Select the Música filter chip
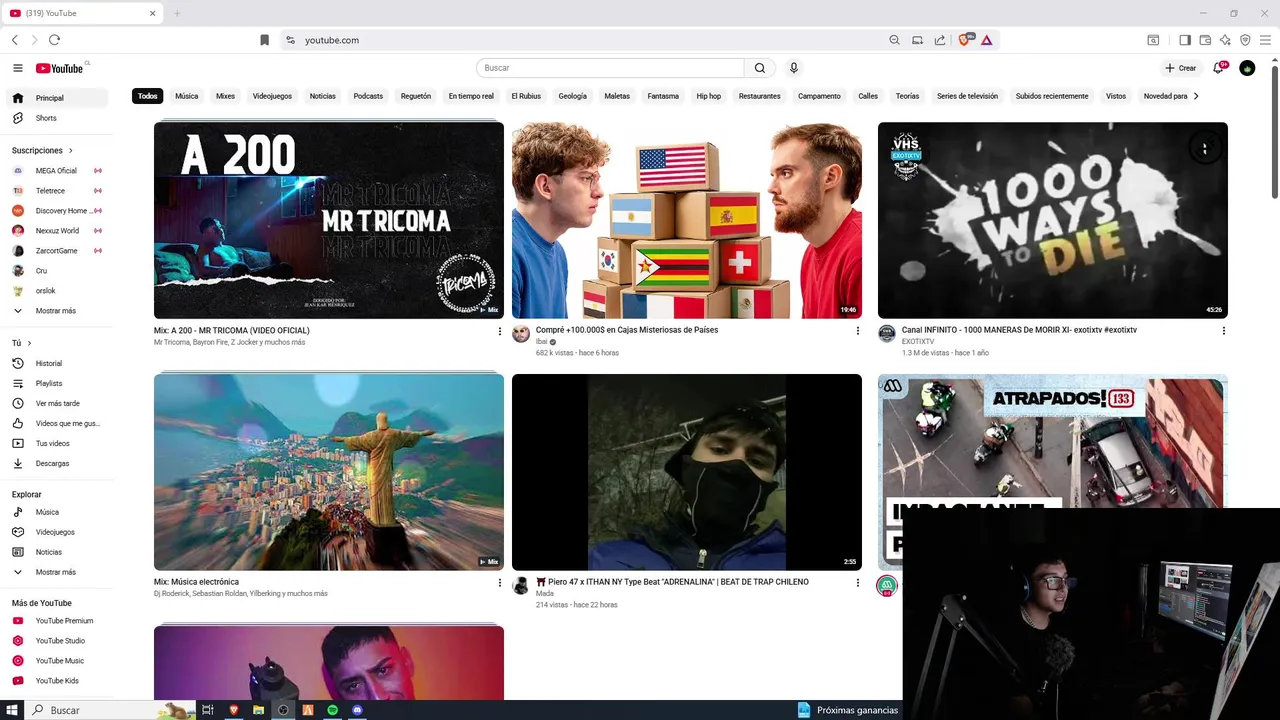Viewport: 1280px width, 720px height. pyautogui.click(x=187, y=96)
